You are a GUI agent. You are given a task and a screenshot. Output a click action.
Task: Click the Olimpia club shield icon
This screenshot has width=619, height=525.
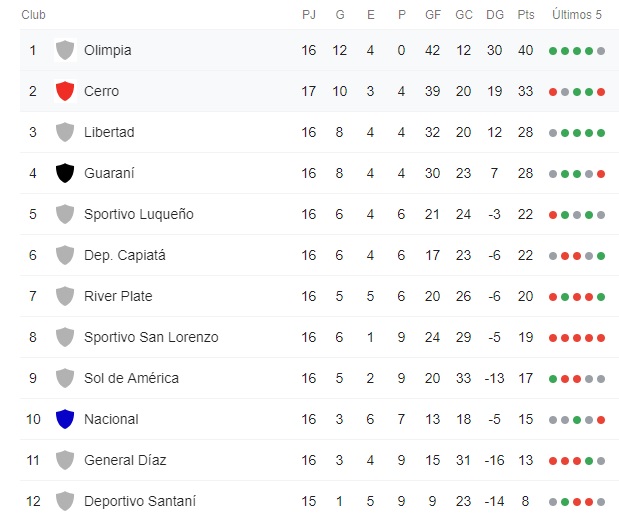point(66,50)
